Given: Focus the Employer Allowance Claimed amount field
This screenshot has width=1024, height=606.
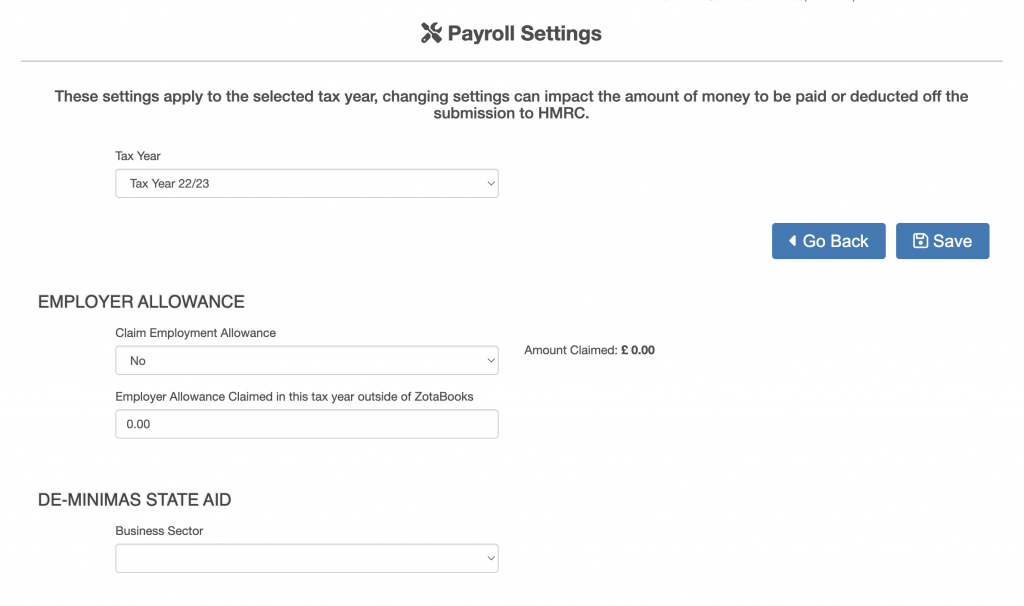Looking at the screenshot, I should (306, 424).
